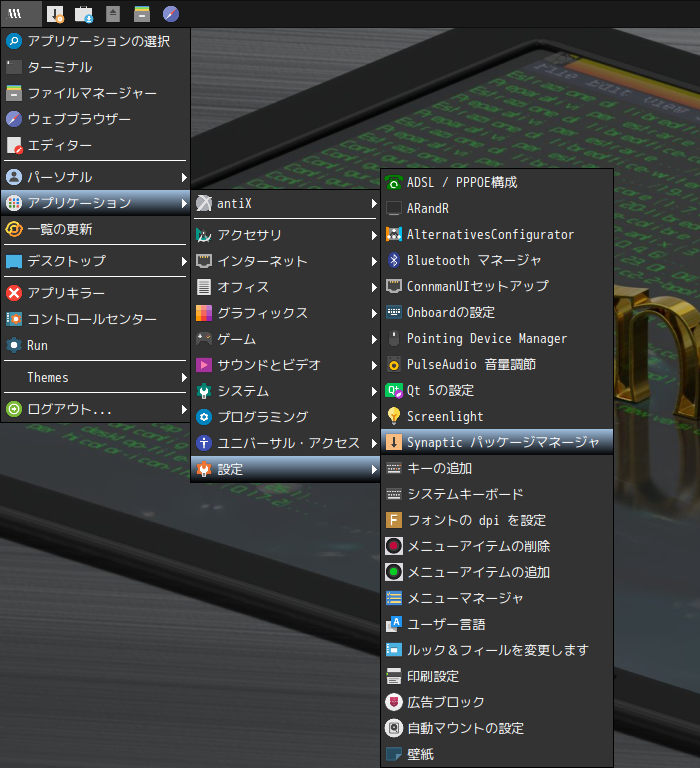Click the Bluetooth マネージャ icon
This screenshot has width=700, height=768.
coord(394,260)
